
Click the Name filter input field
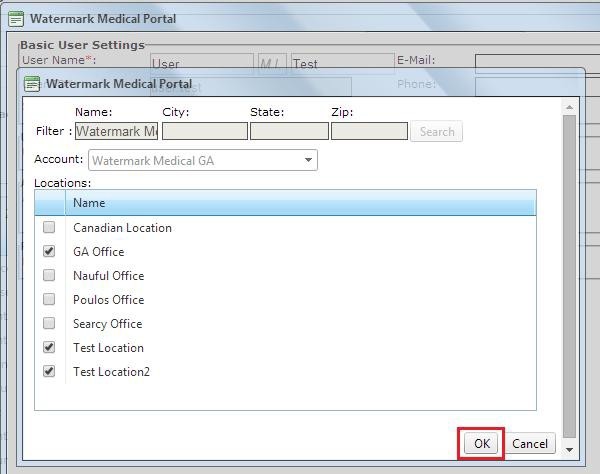point(116,131)
